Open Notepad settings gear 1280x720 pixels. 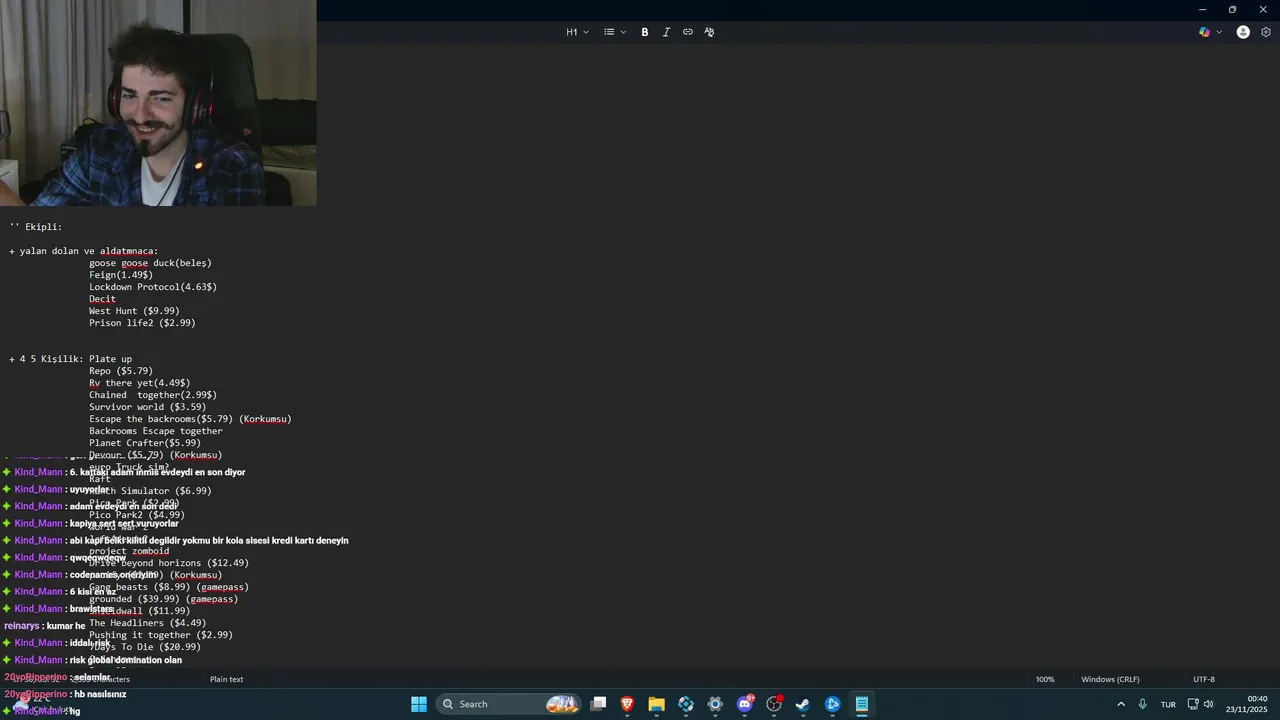click(x=1266, y=32)
